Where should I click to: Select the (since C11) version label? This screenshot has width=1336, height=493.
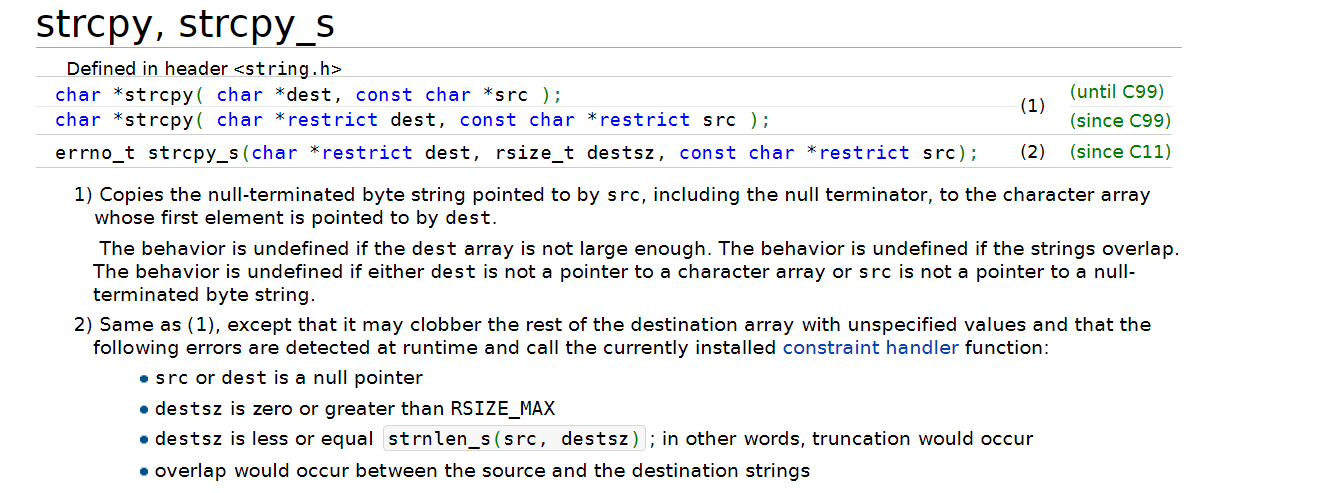pyautogui.click(x=1120, y=152)
